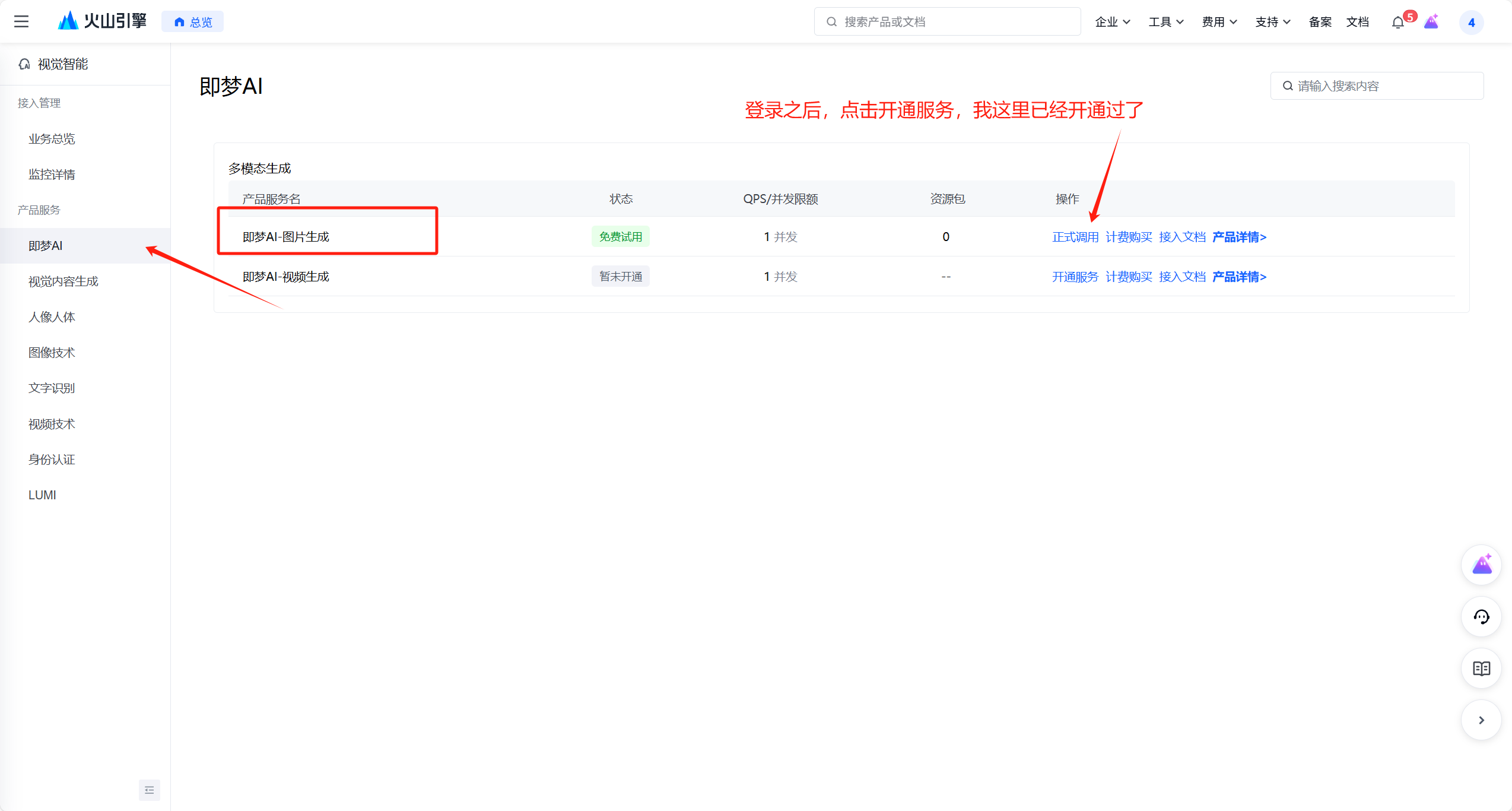Click 正式调用 for 即梦AI-图片生成
Screen dimensions: 1512x811
point(1075,237)
